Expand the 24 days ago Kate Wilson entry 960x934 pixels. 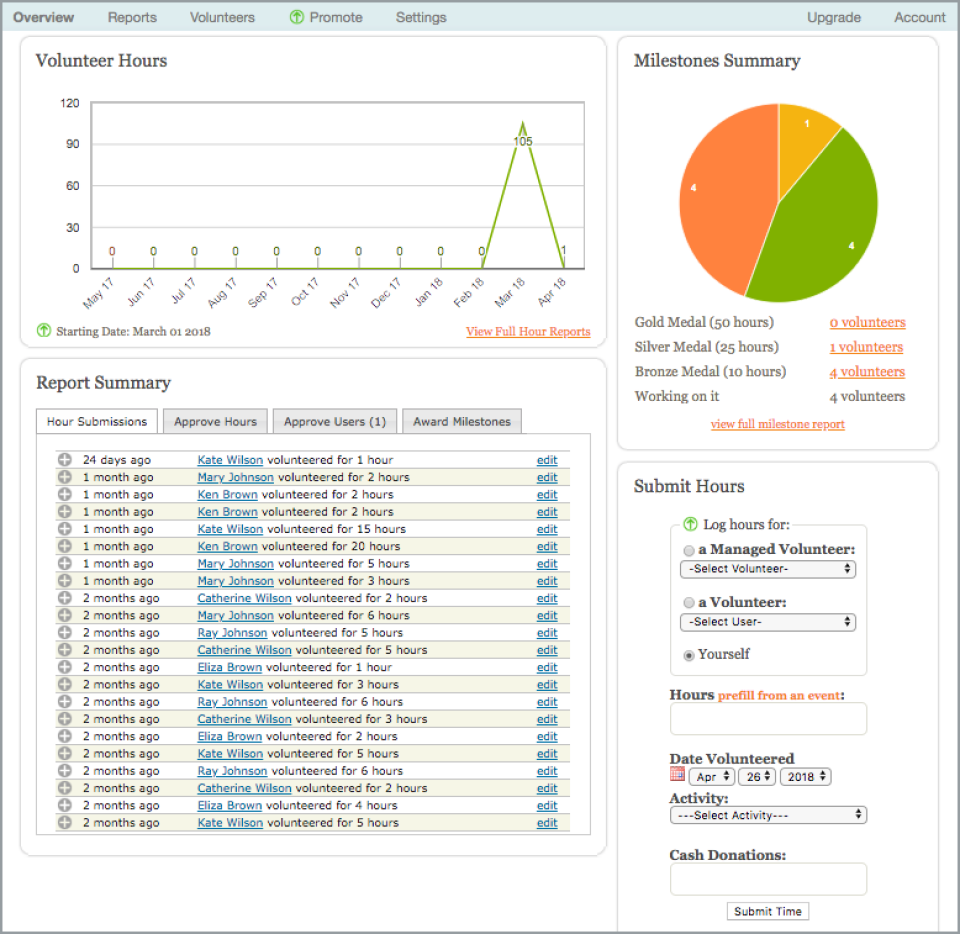pos(65,460)
